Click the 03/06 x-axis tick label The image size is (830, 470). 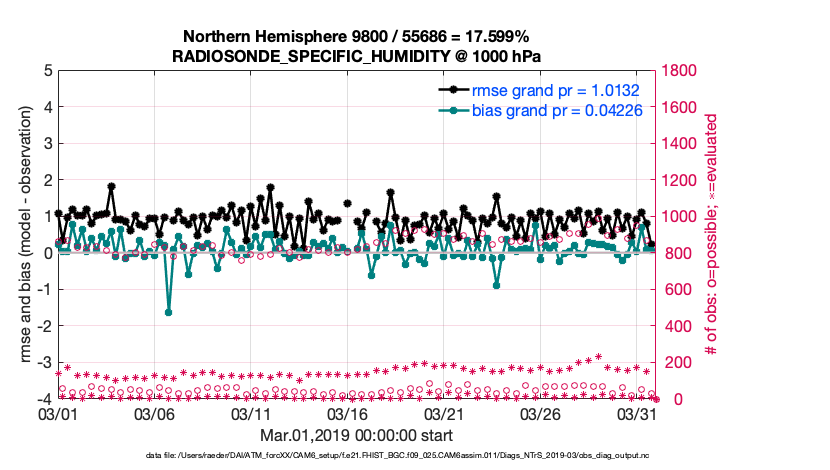pos(155,414)
